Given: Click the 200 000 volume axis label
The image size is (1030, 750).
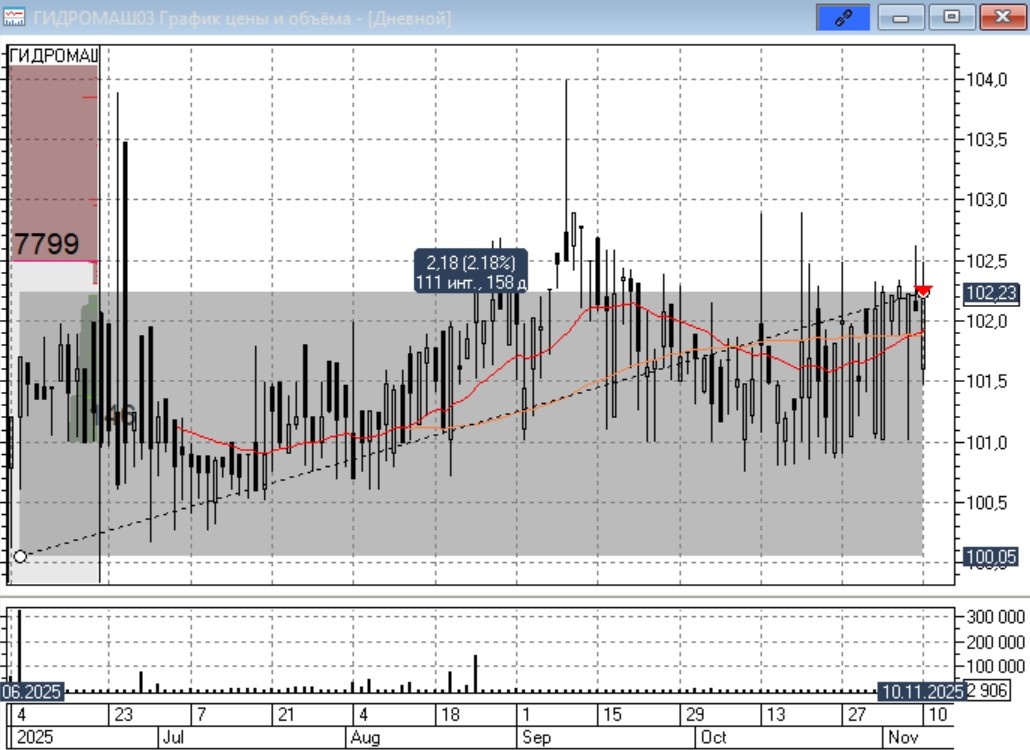Looking at the screenshot, I should tap(995, 642).
